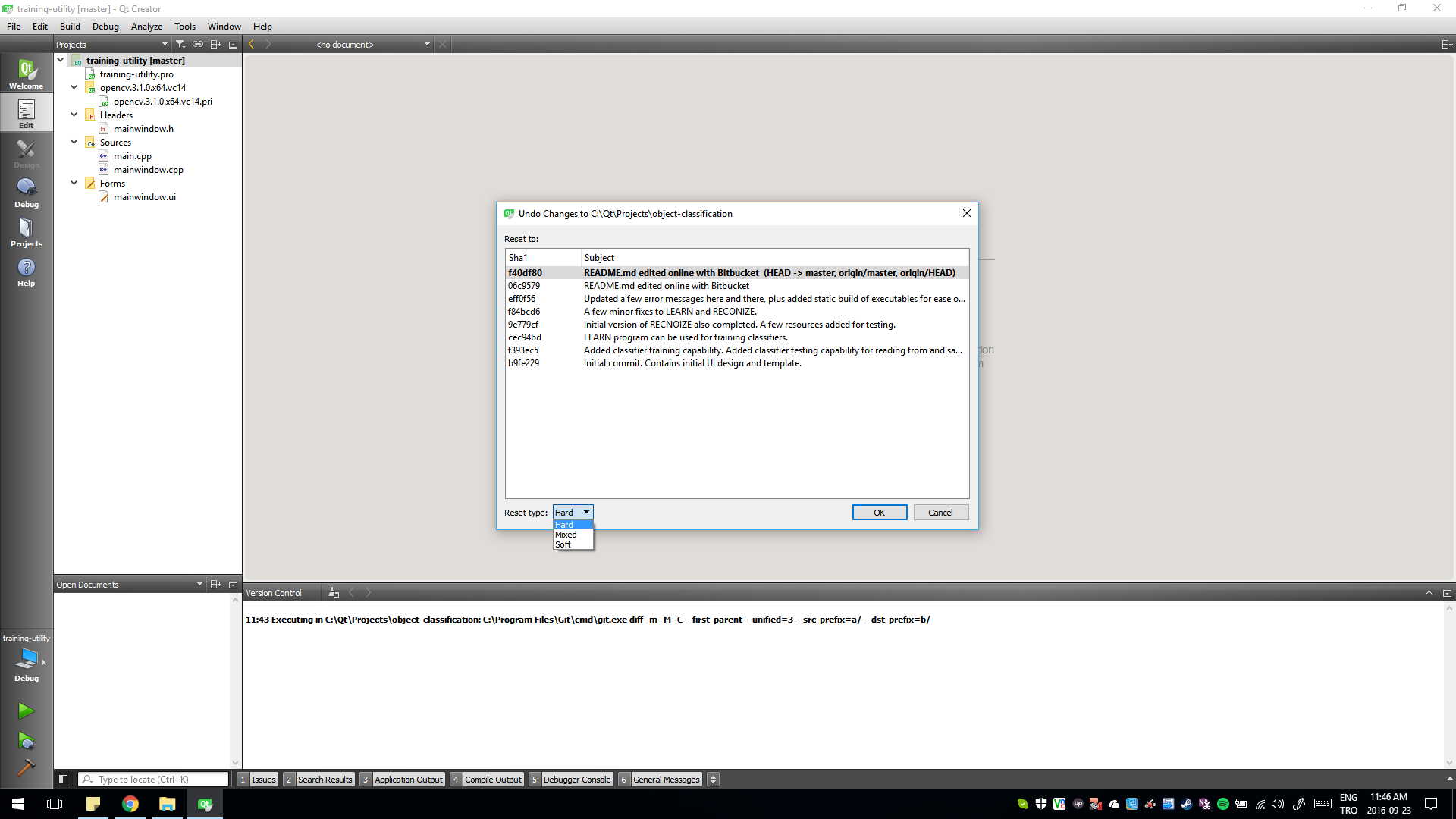This screenshot has height=819, width=1456.
Task: Toggle the left sidebar visibility
Action: (64, 779)
